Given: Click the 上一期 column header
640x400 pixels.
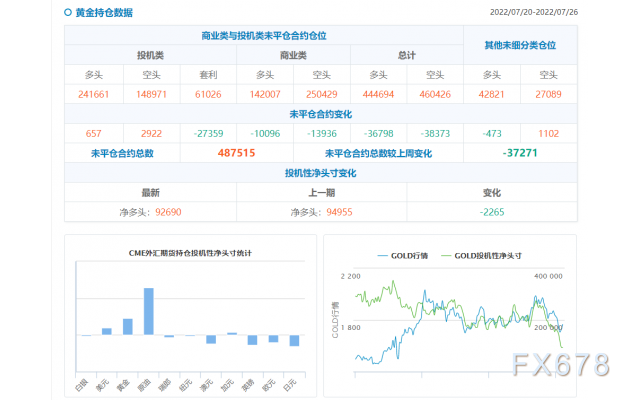Looking at the screenshot, I should (x=322, y=193).
